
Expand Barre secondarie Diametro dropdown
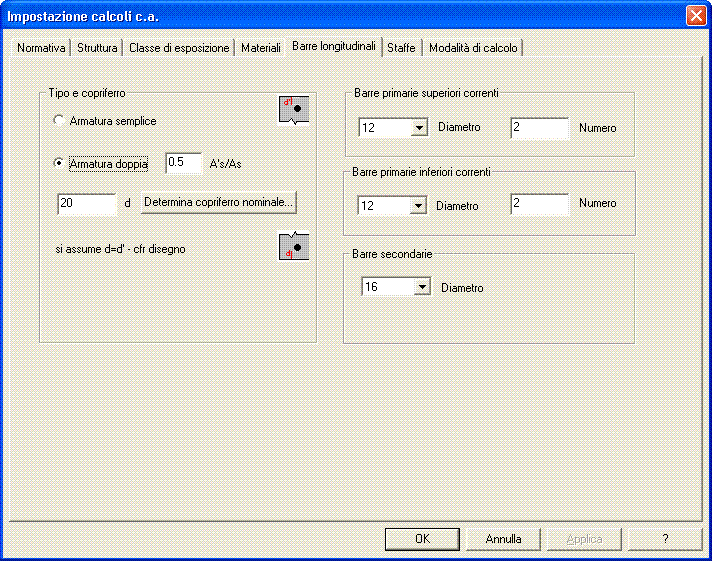[x=422, y=288]
